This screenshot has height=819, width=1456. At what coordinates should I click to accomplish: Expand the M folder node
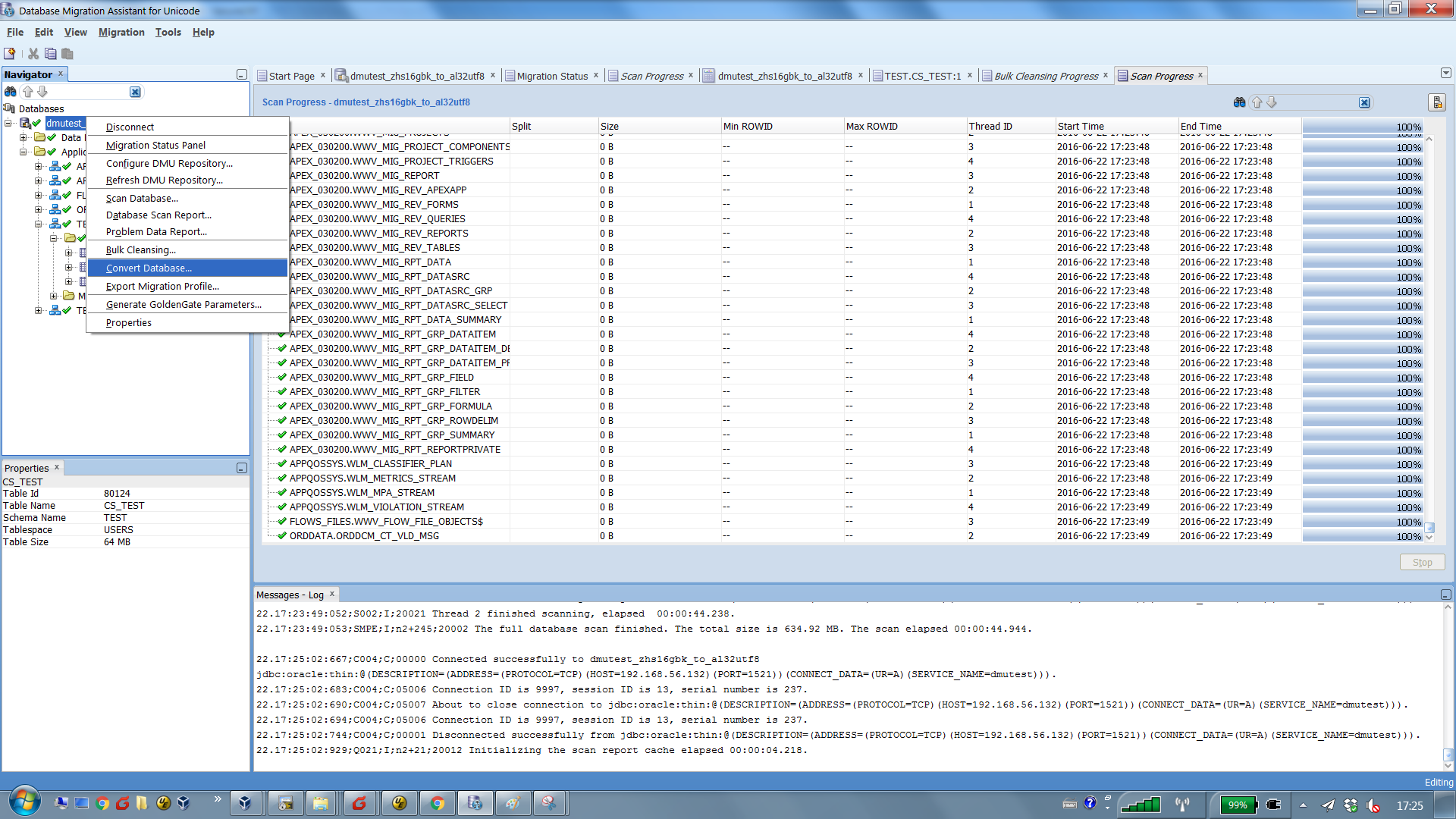54,296
